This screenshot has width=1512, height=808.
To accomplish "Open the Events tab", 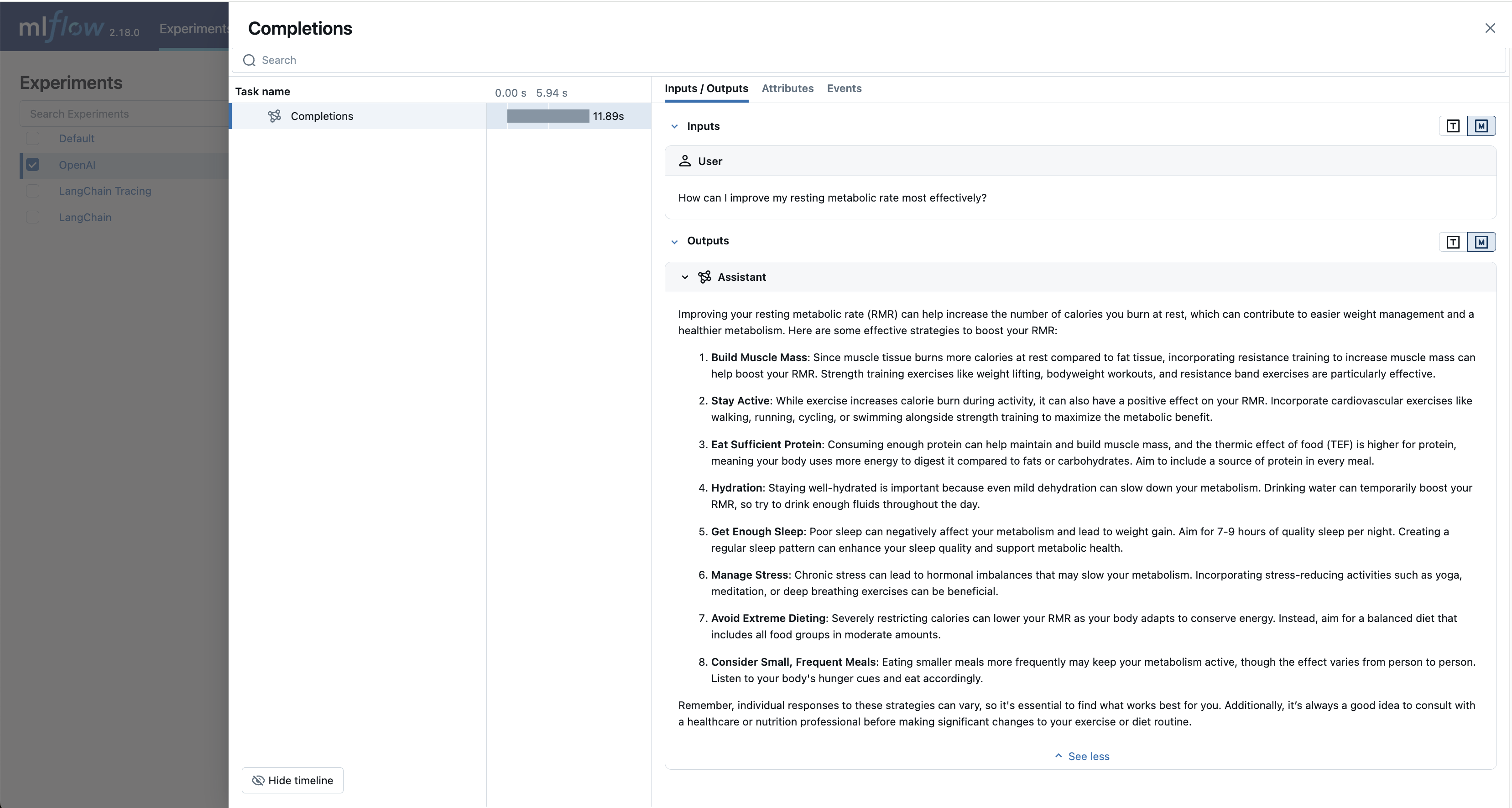I will tap(844, 88).
